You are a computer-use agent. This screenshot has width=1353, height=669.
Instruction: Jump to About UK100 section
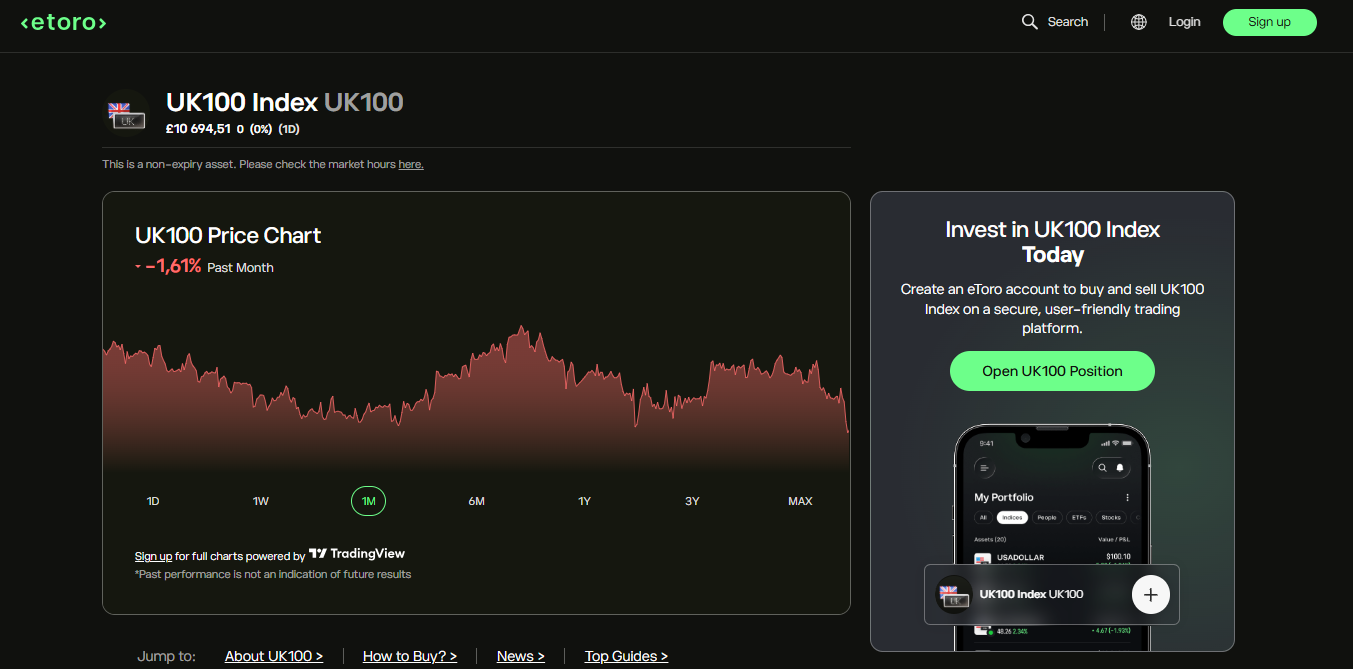point(274,656)
